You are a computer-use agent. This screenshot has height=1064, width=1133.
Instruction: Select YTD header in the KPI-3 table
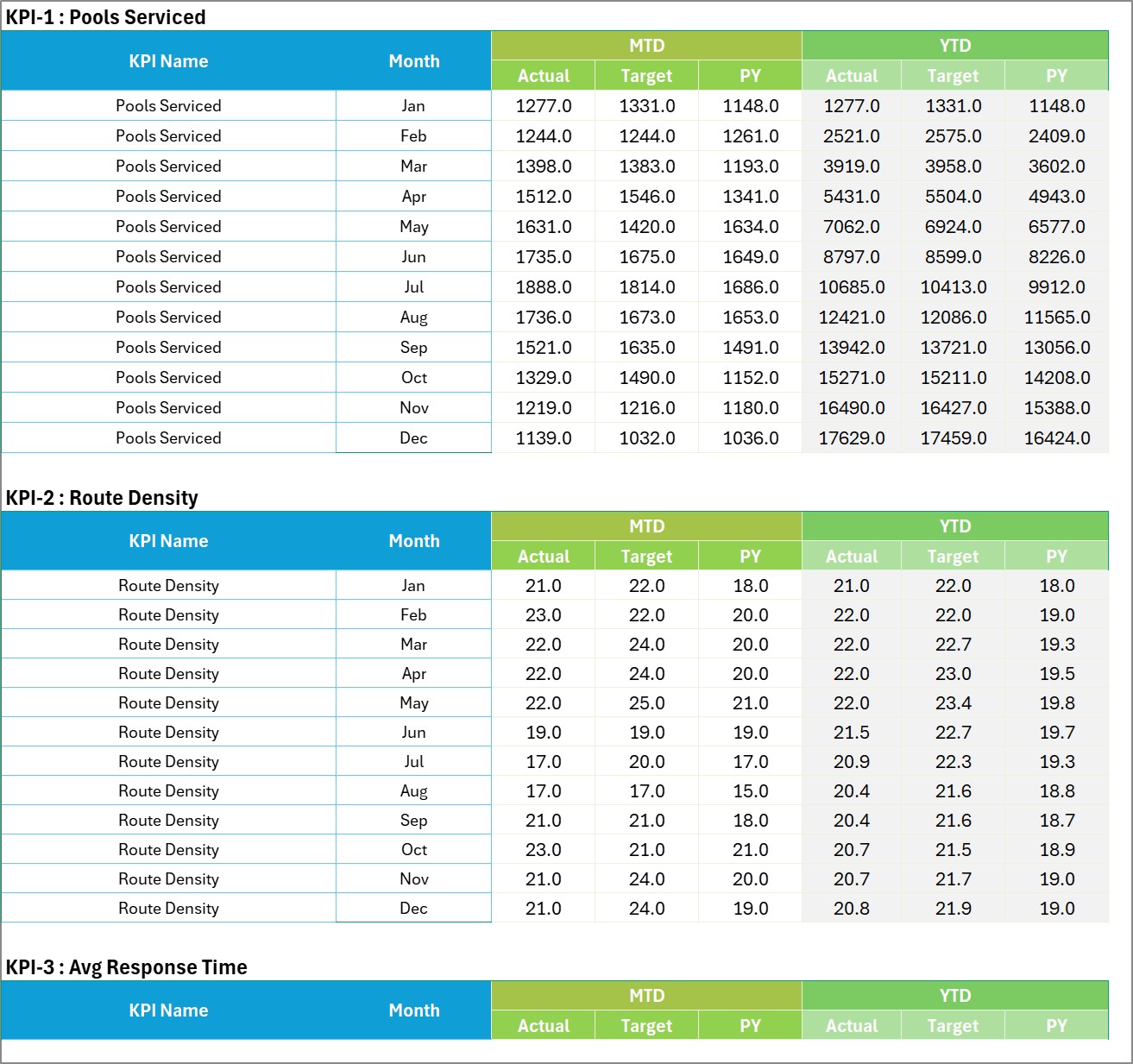point(955,996)
